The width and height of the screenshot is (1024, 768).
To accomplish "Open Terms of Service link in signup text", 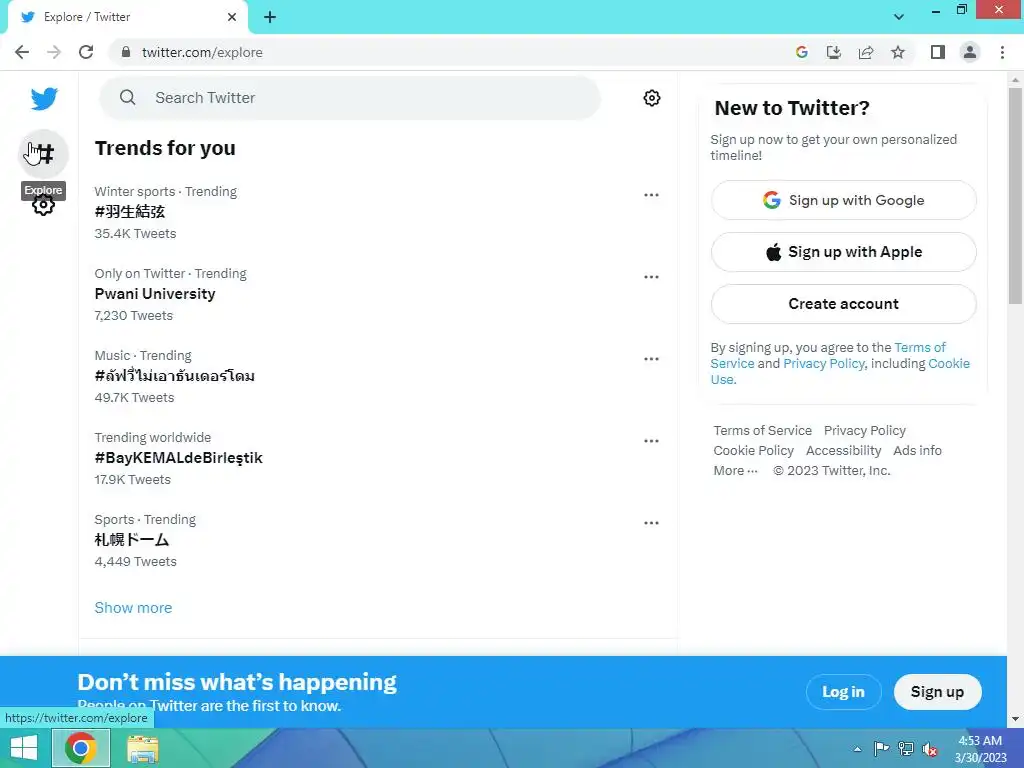I will click(x=920, y=347).
